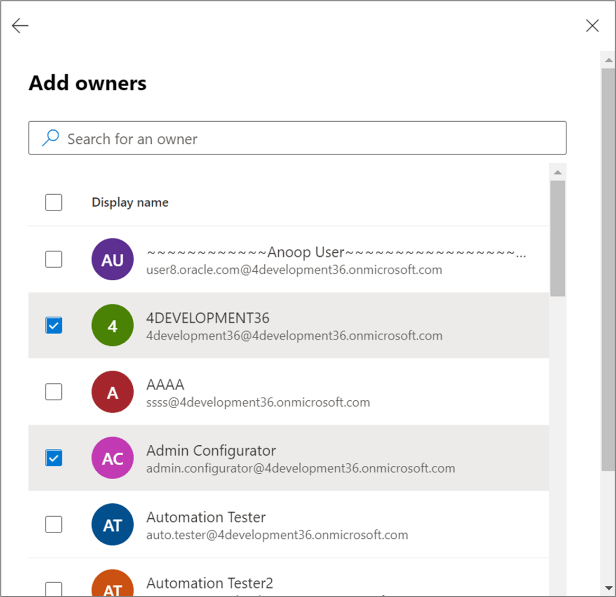The image size is (616, 597).
Task: Close the Add owners panel
Action: click(x=592, y=26)
